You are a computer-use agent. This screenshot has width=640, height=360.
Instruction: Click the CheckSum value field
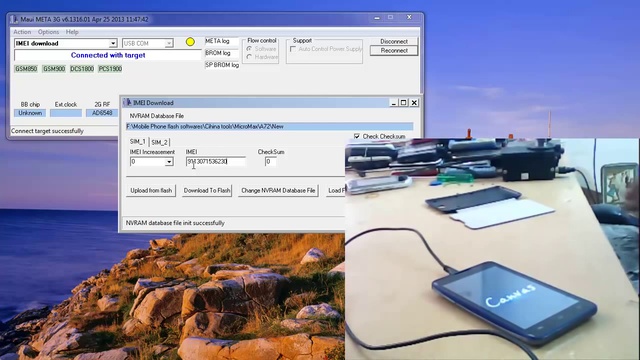click(x=270, y=162)
